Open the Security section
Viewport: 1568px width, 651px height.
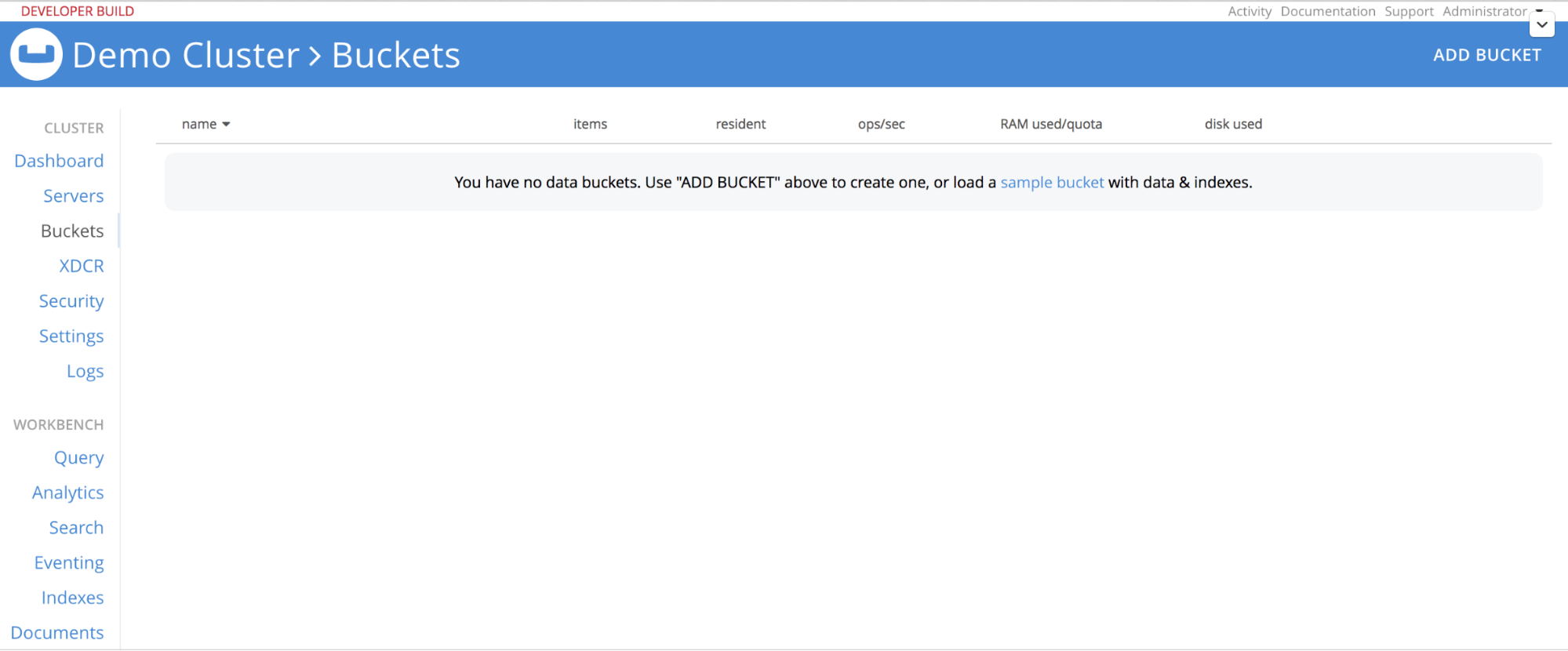pos(71,301)
